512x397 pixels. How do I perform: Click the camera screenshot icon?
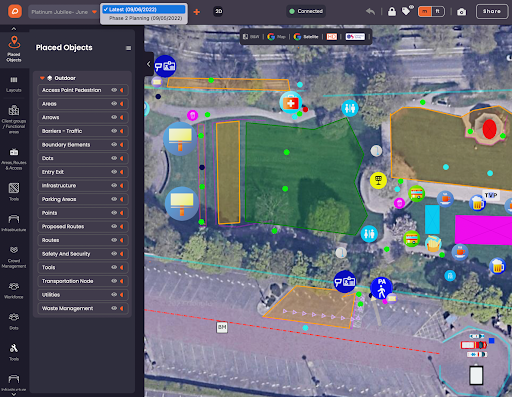point(462,12)
